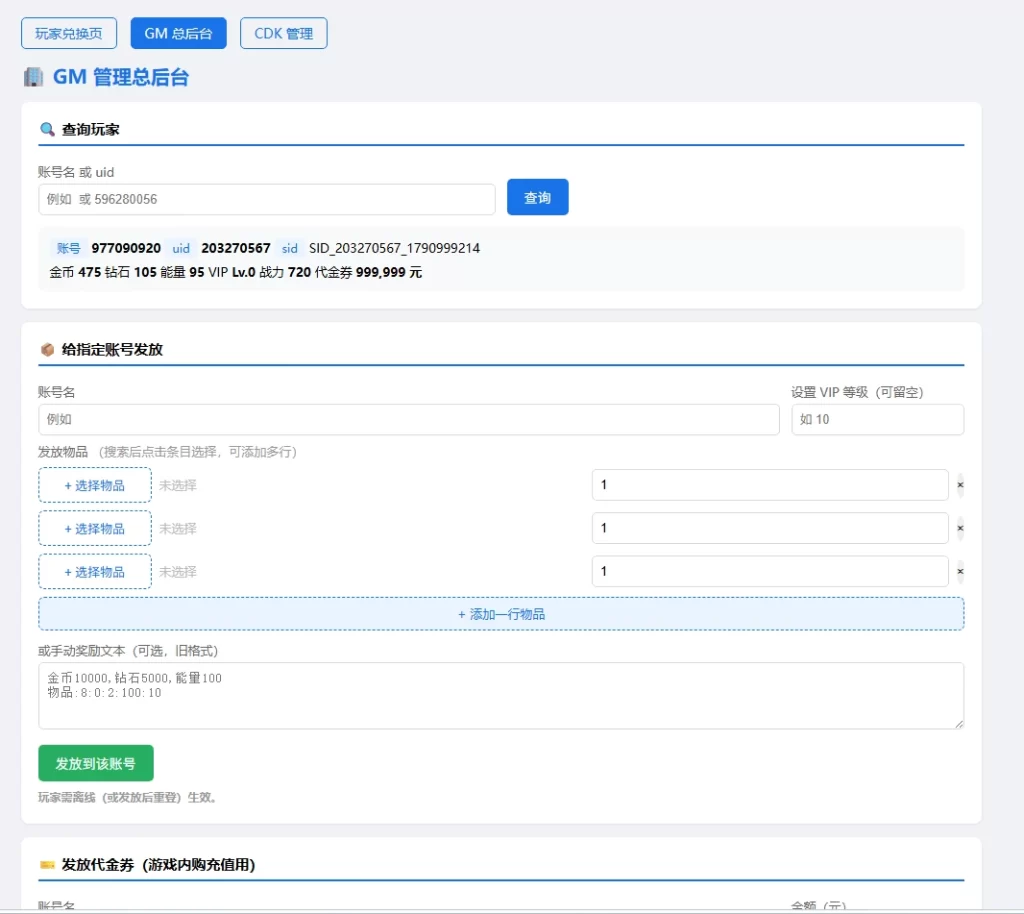Click the building icon beside GM 管理总后台
The image size is (1024, 914).
coord(33,77)
